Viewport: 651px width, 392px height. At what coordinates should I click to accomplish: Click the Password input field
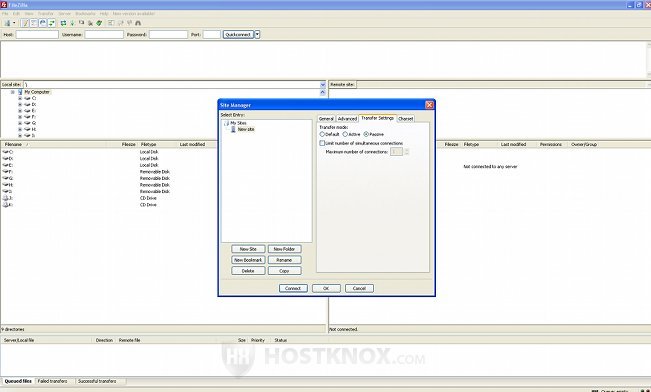point(168,34)
